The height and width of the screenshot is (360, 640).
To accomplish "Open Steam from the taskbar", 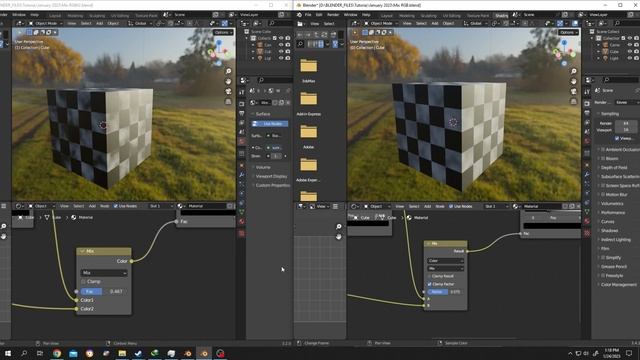I will tap(138, 353).
